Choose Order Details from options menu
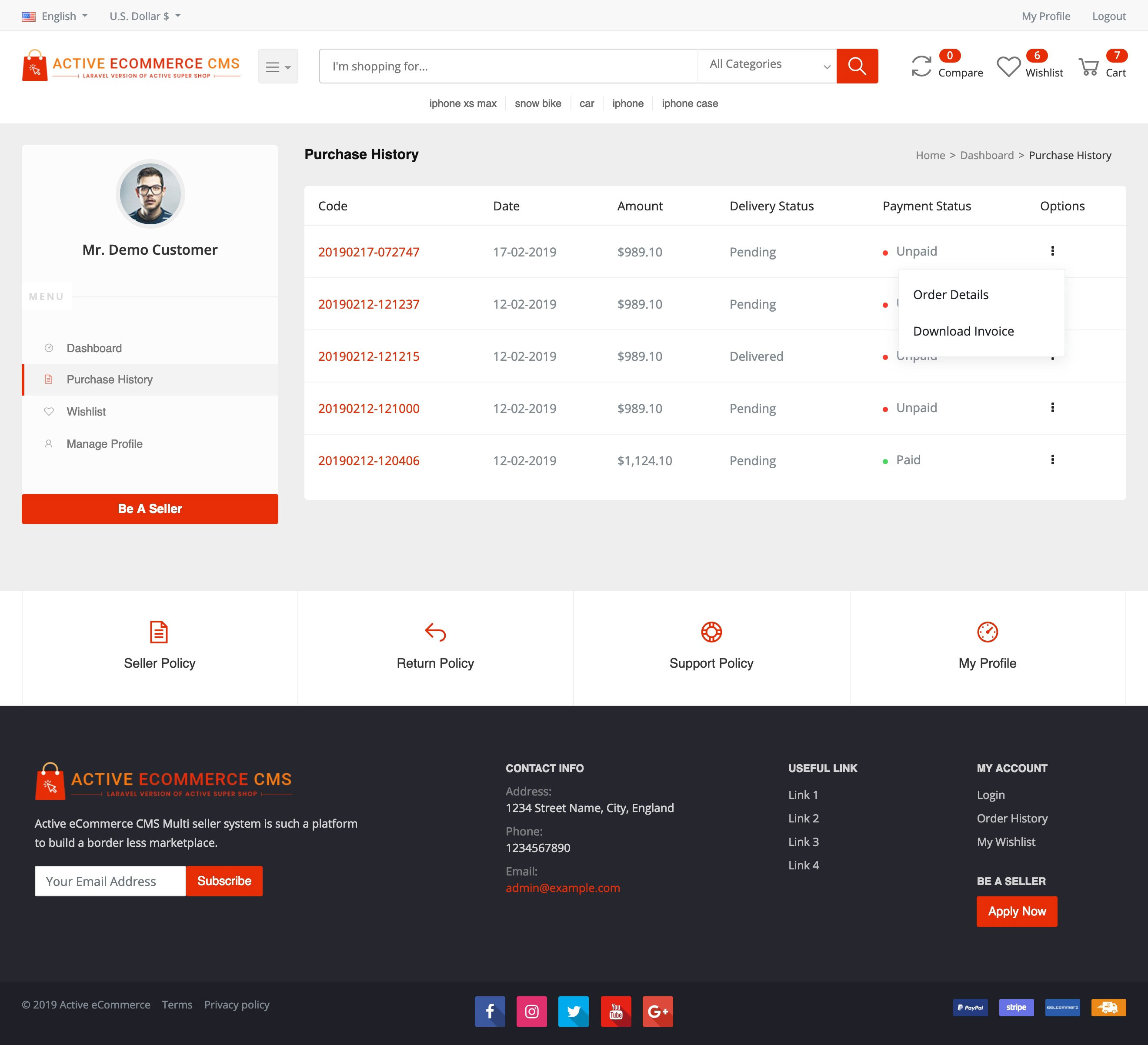Image resolution: width=1148 pixels, height=1045 pixels. pyautogui.click(x=951, y=295)
